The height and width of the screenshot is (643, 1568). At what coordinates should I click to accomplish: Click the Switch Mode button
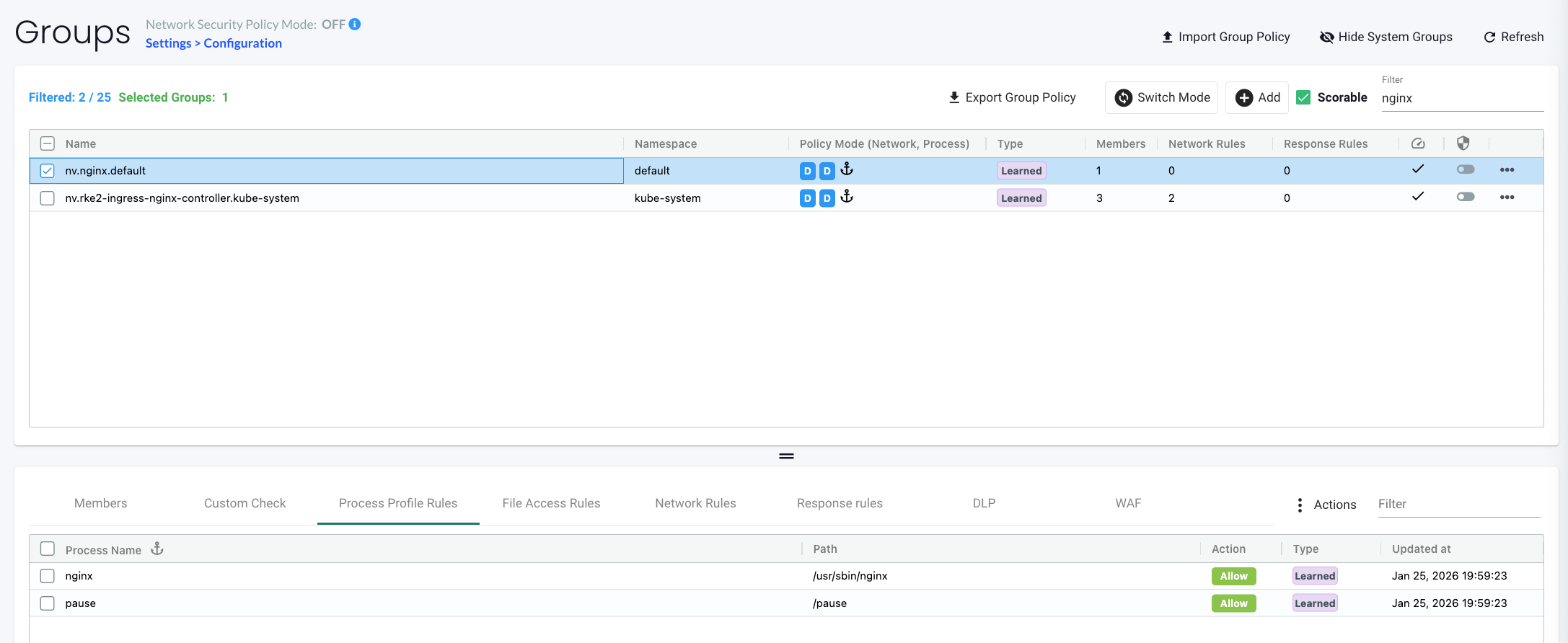coord(1161,97)
